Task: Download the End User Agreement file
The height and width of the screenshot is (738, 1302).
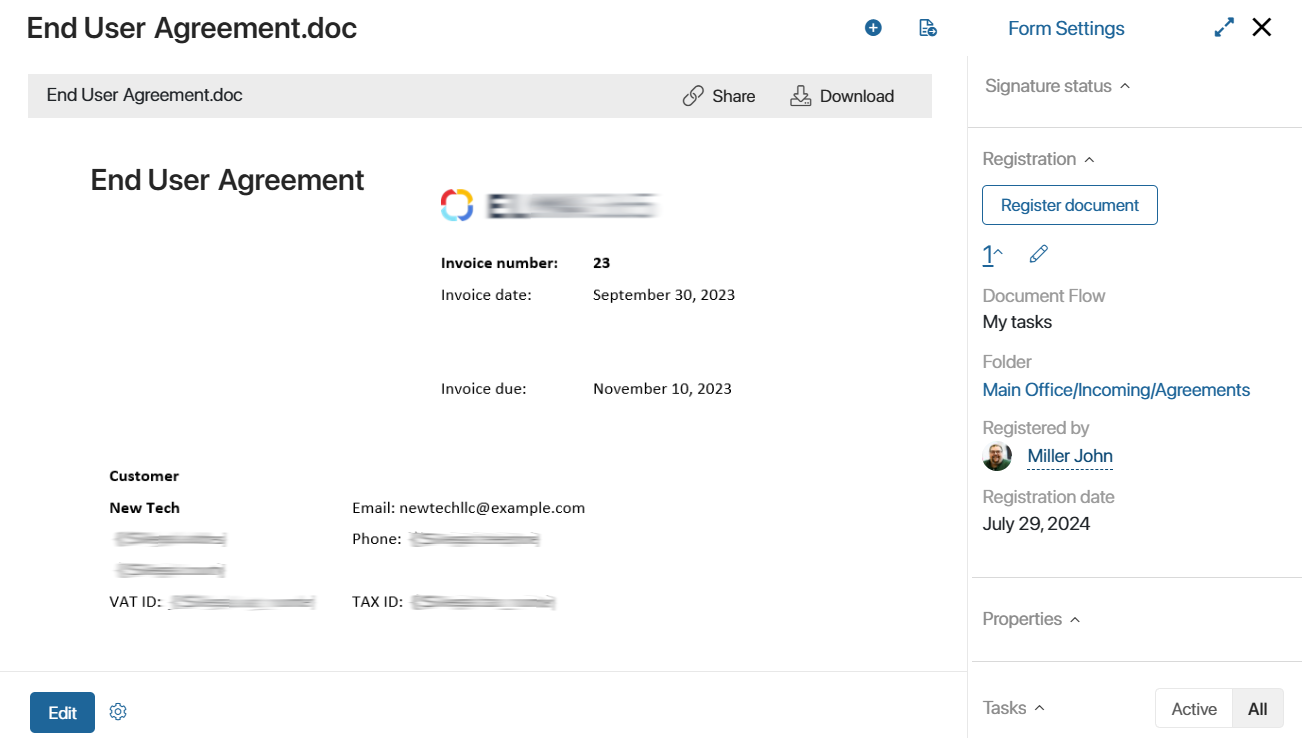Action: 842,96
